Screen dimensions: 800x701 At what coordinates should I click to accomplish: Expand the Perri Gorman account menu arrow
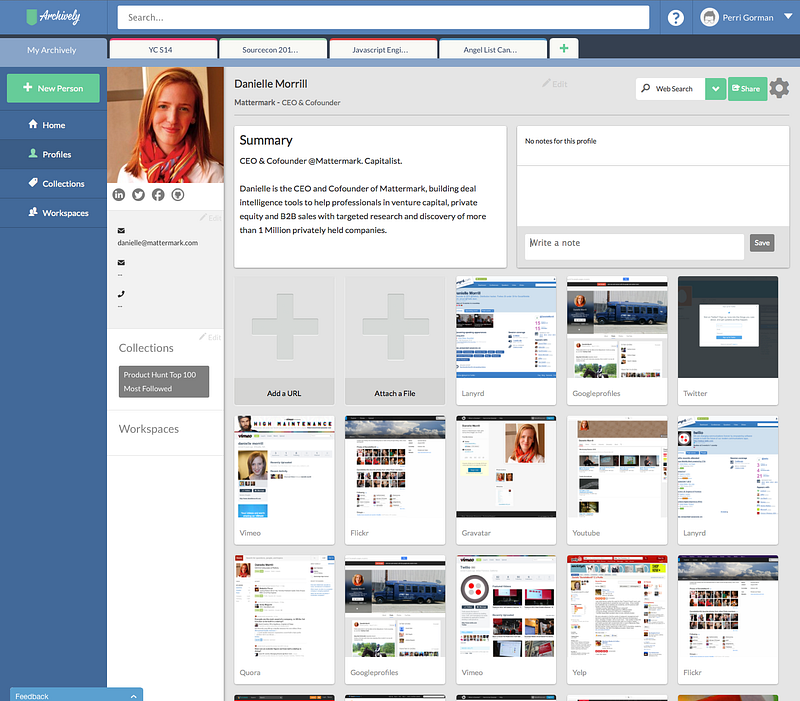pos(788,16)
